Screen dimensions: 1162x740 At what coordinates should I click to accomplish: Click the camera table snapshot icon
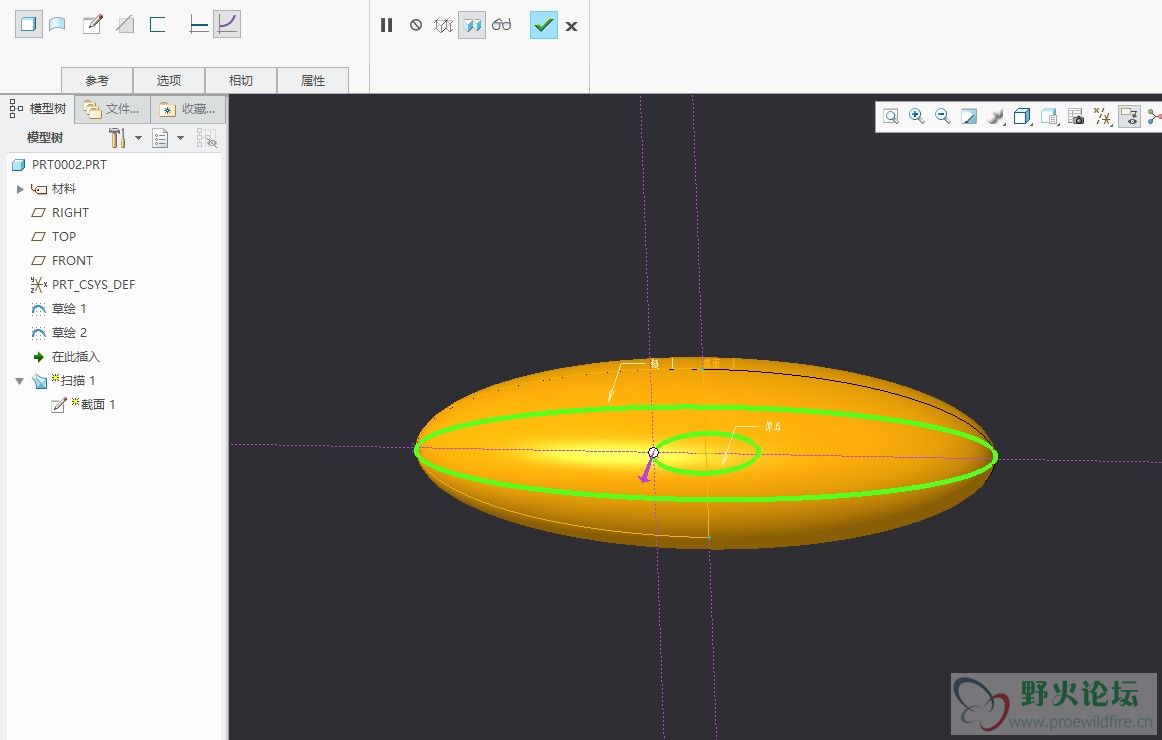1076,116
